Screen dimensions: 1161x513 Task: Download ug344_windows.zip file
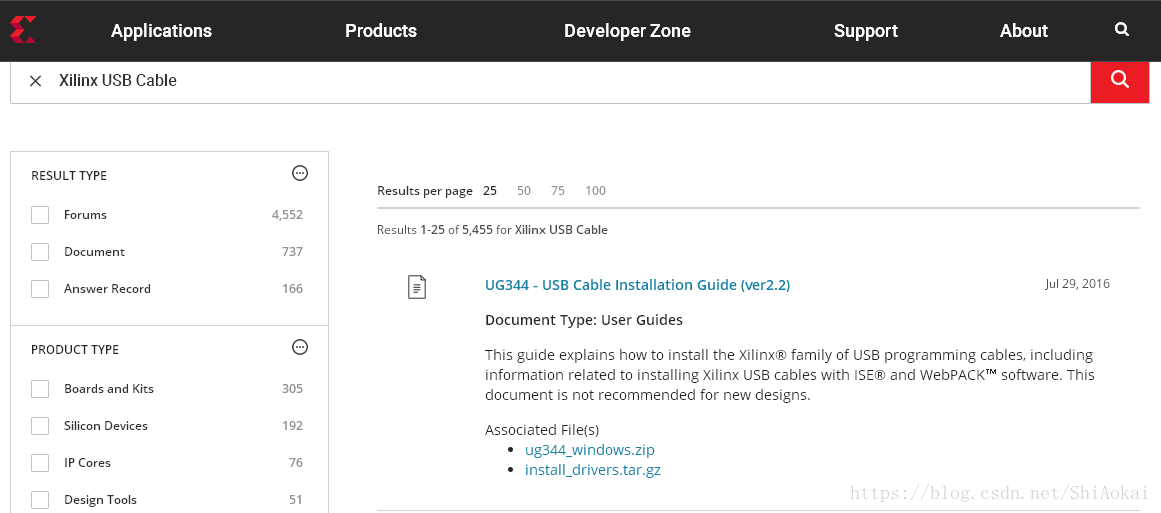[590, 449]
